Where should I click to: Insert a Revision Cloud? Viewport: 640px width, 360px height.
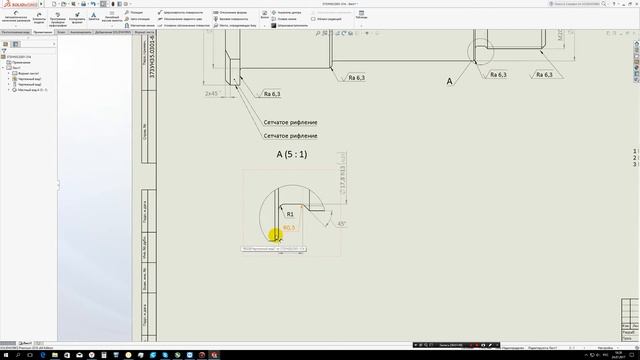pyautogui.click(x=326, y=19)
